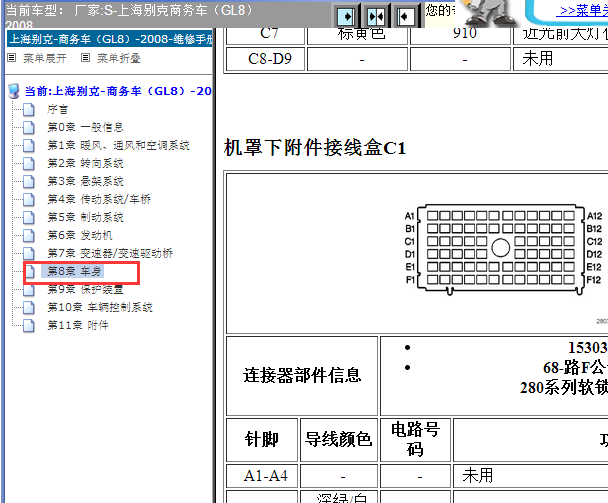Open 第7章 变速器/变速驱动桥

coord(110,254)
